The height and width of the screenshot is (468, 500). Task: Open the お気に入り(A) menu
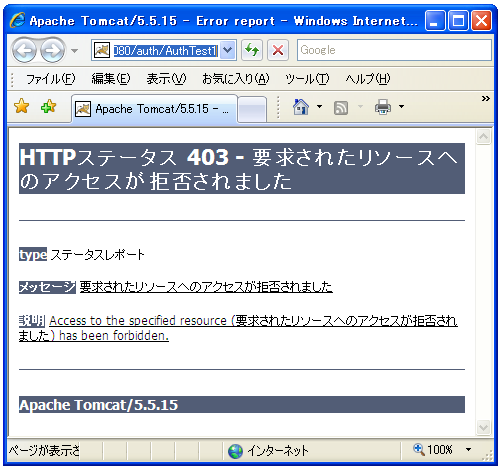coord(235,79)
